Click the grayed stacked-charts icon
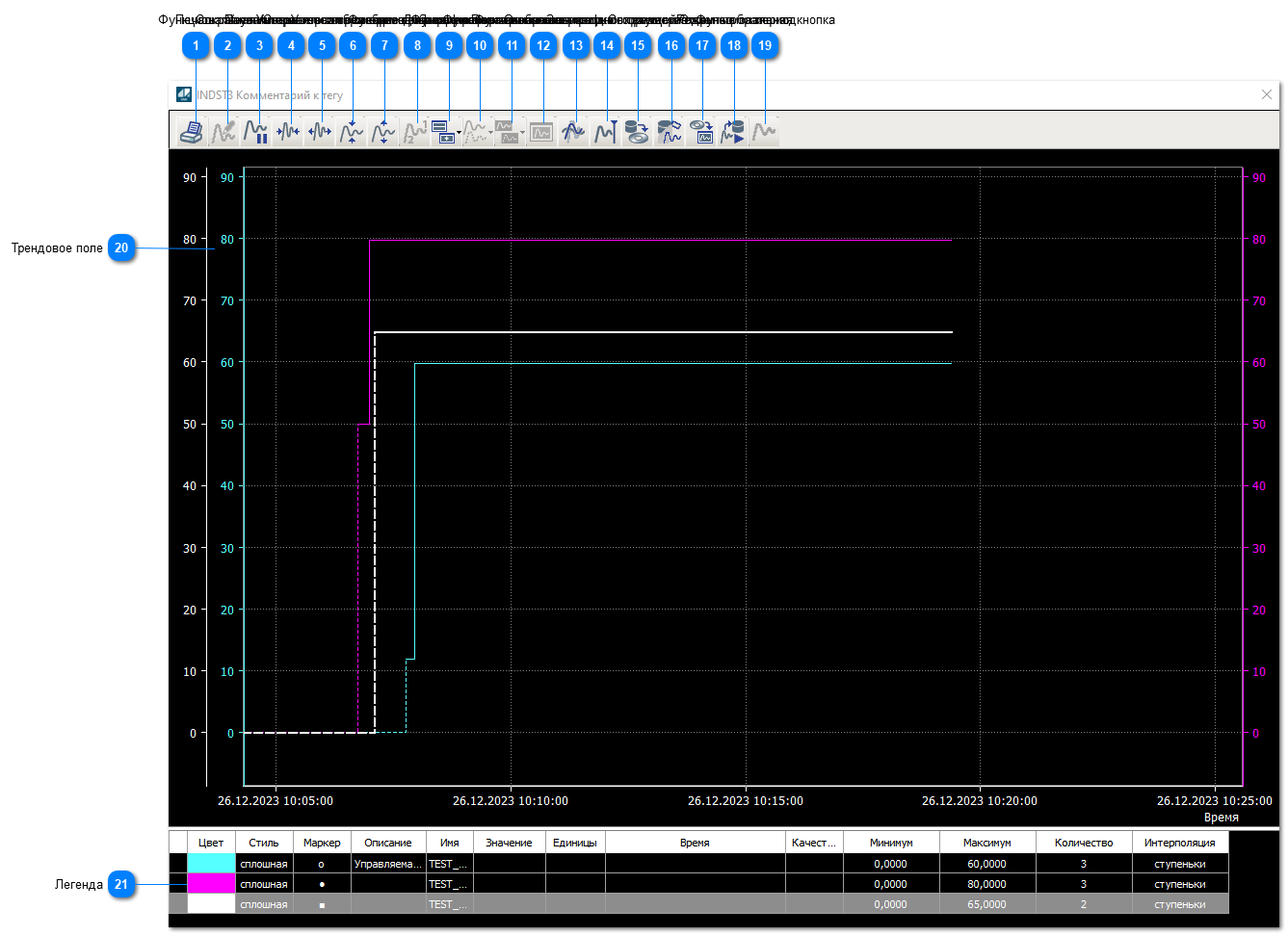 (x=508, y=131)
